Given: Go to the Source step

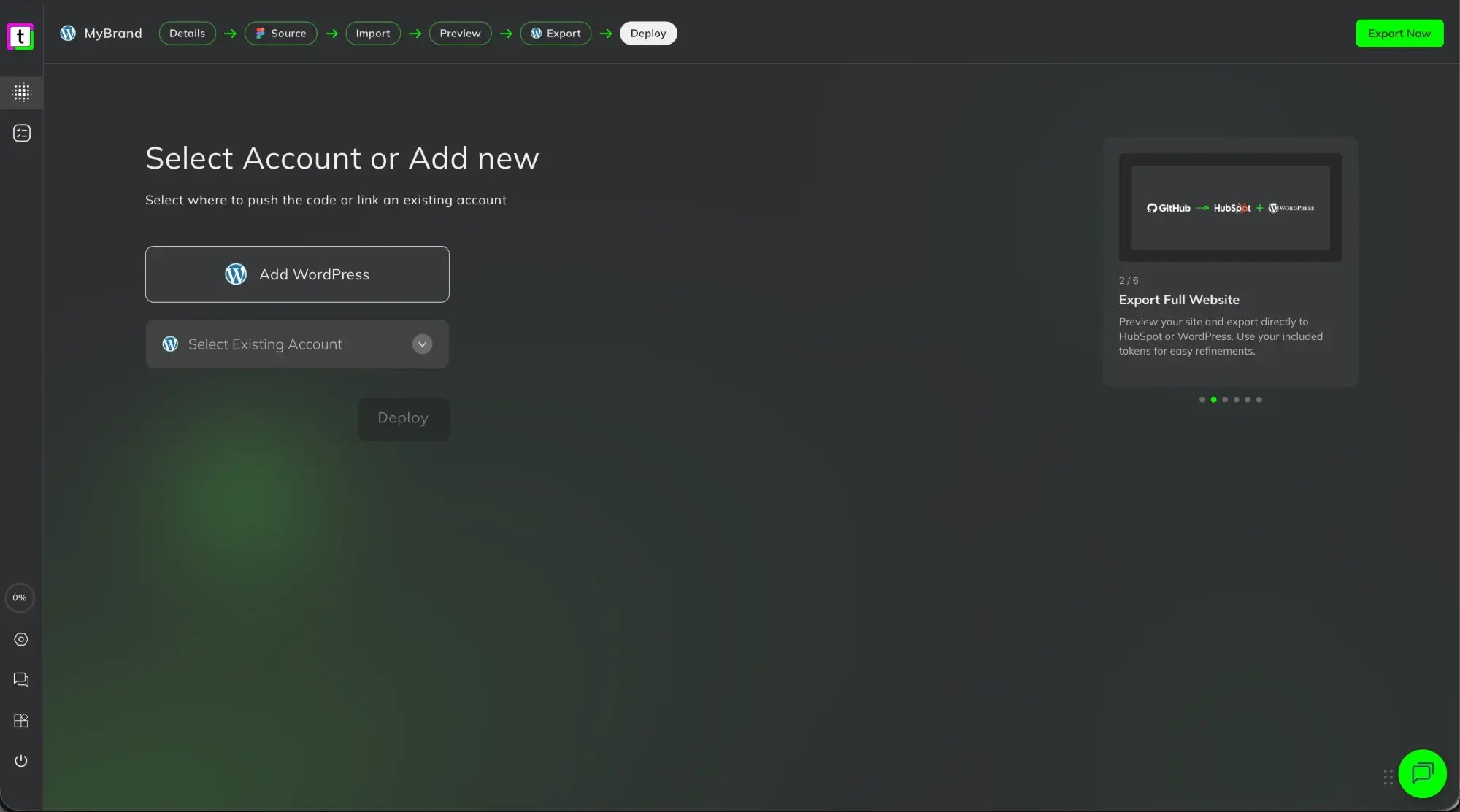Looking at the screenshot, I should (280, 33).
